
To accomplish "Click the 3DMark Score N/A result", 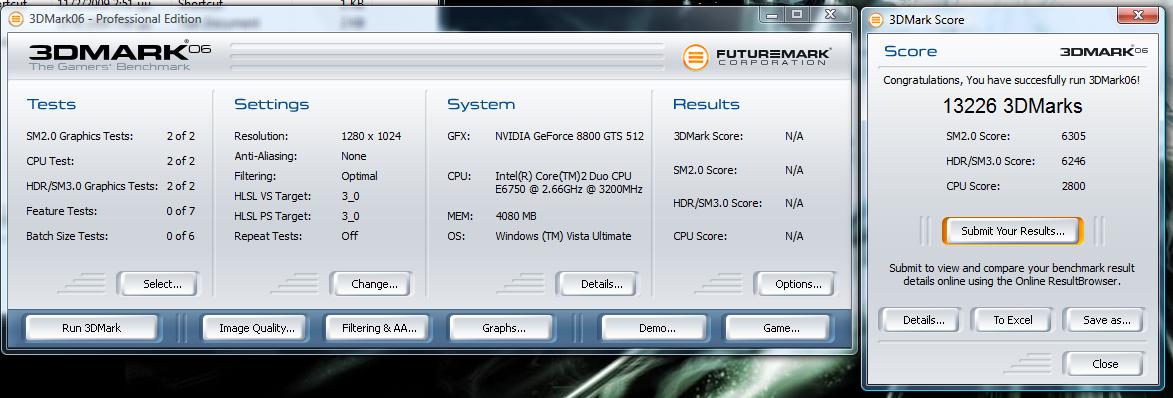I will pos(794,136).
